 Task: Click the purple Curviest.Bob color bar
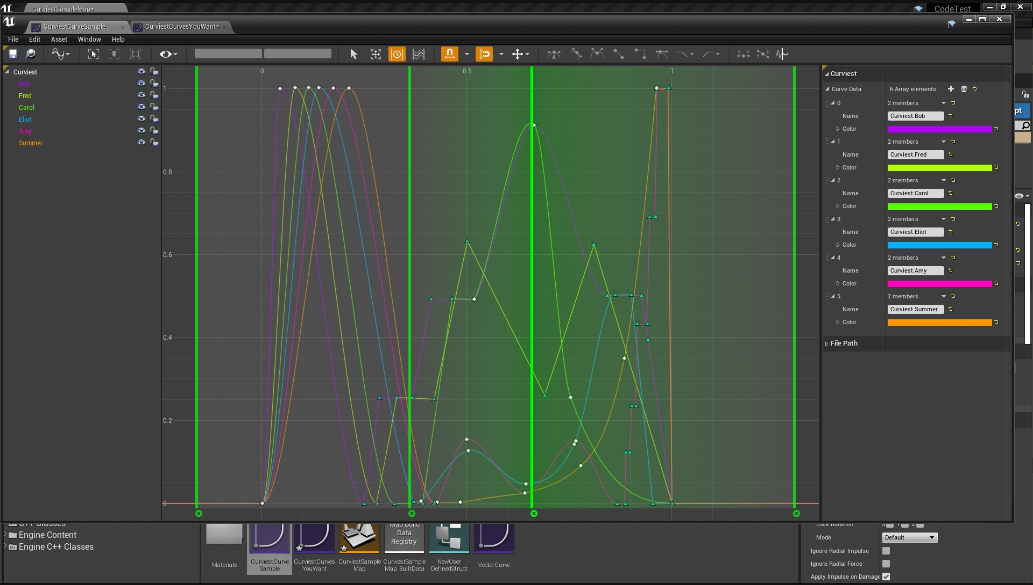[939, 129]
